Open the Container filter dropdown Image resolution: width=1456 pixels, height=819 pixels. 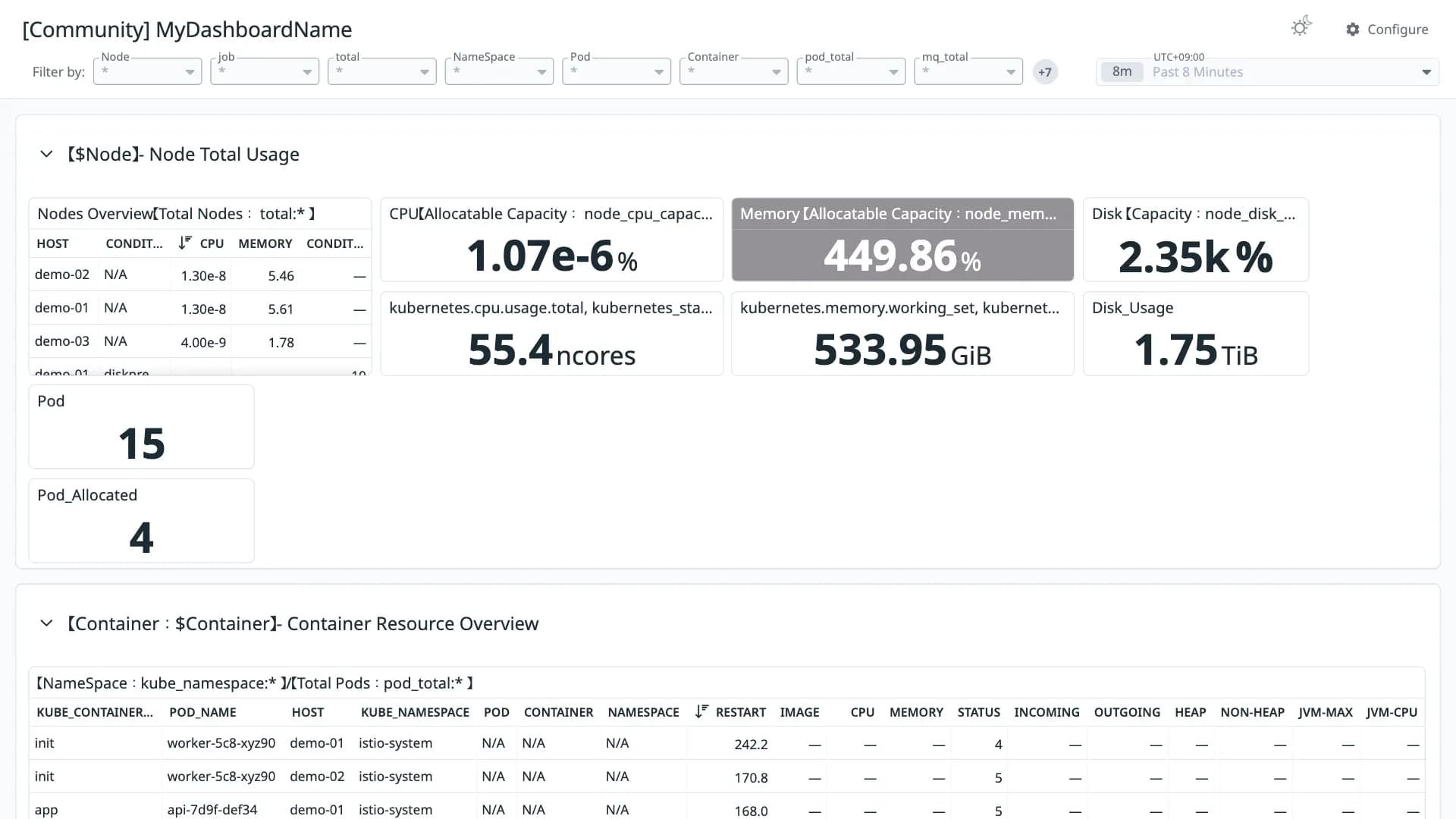pos(733,71)
